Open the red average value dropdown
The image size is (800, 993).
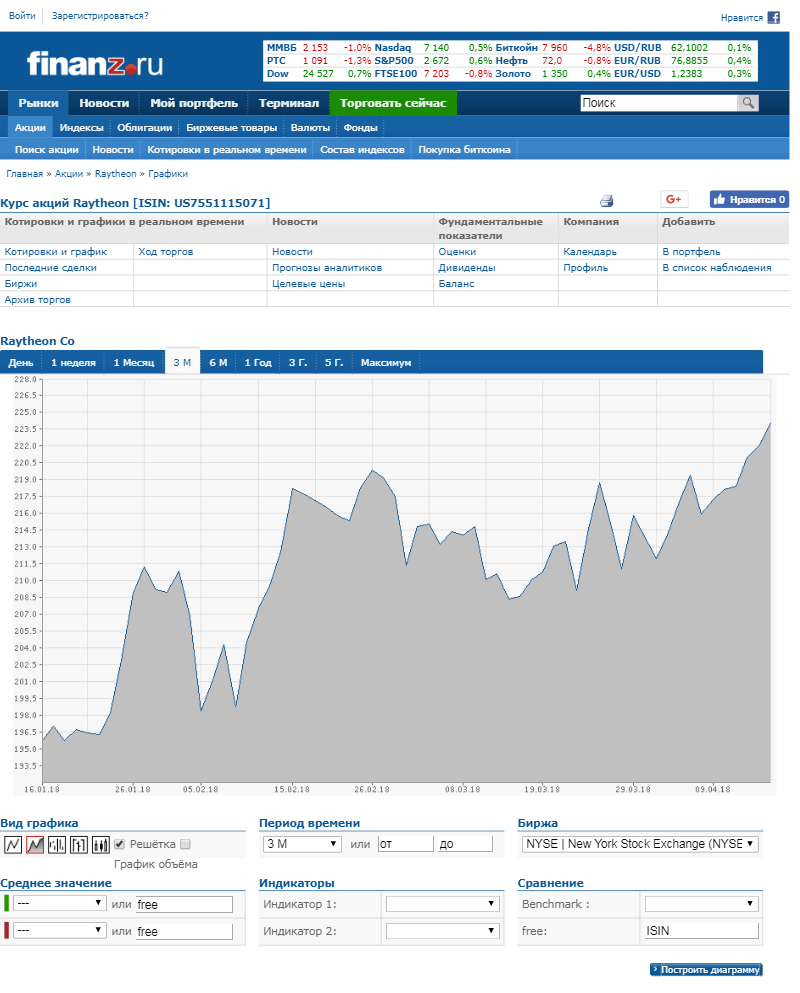[60, 930]
